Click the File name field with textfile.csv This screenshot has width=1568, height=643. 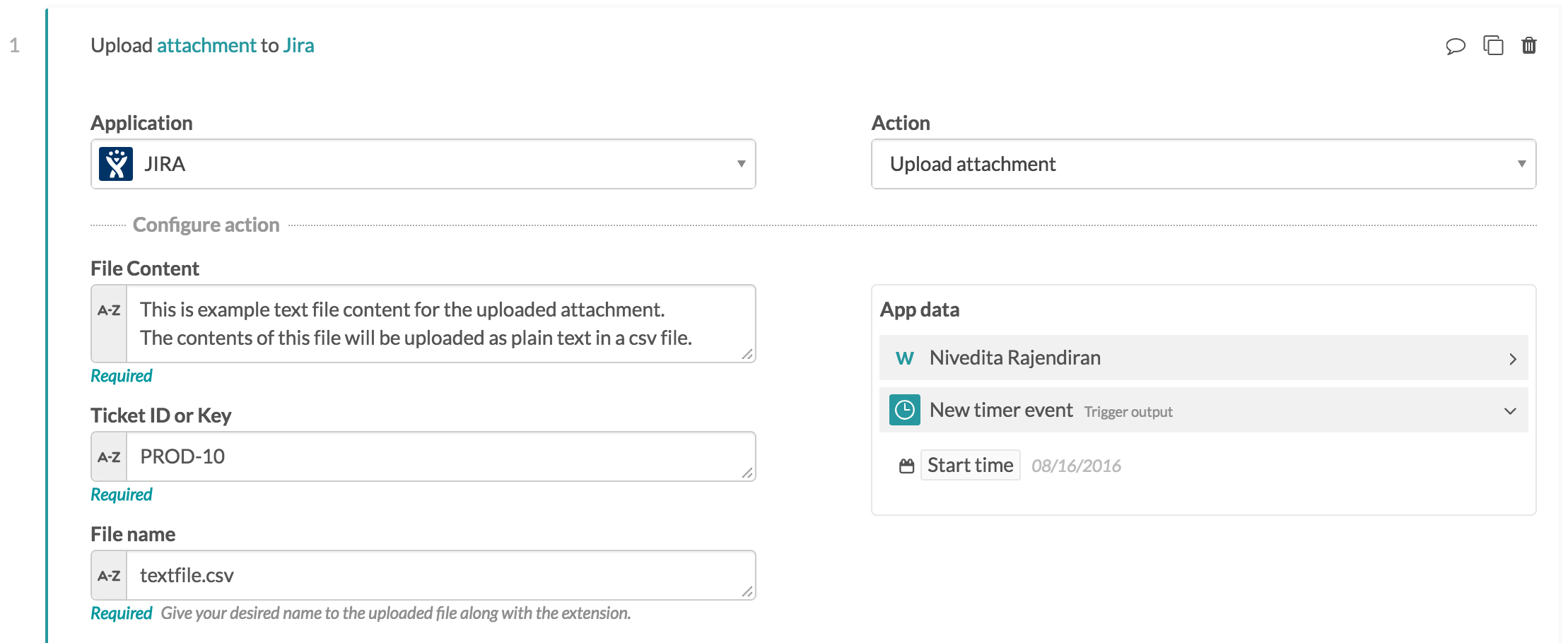(x=440, y=575)
